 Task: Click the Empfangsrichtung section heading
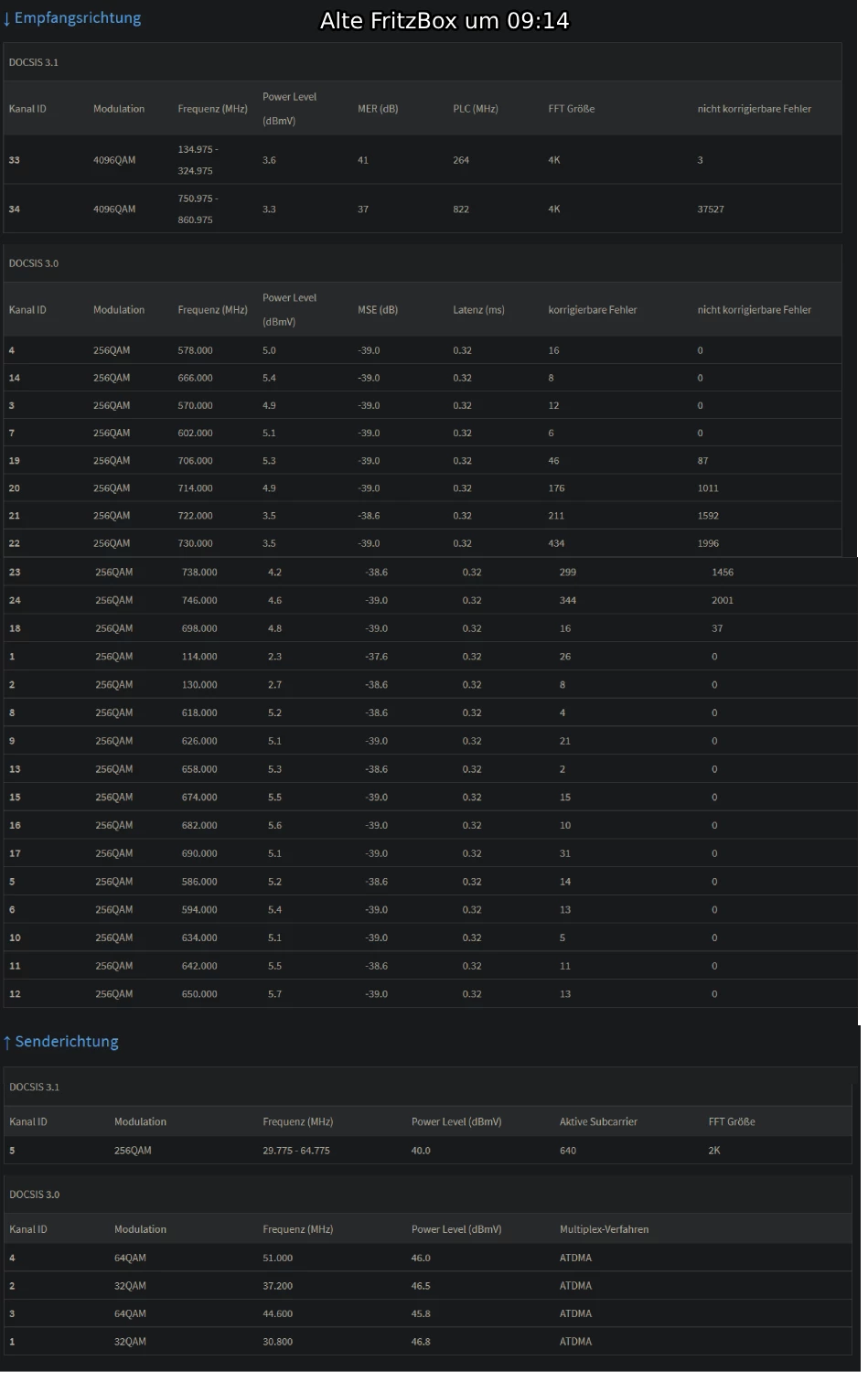point(71,17)
